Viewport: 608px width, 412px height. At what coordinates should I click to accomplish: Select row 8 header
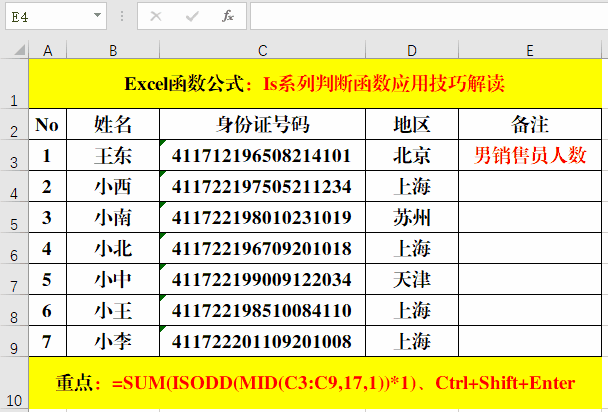click(x=14, y=310)
